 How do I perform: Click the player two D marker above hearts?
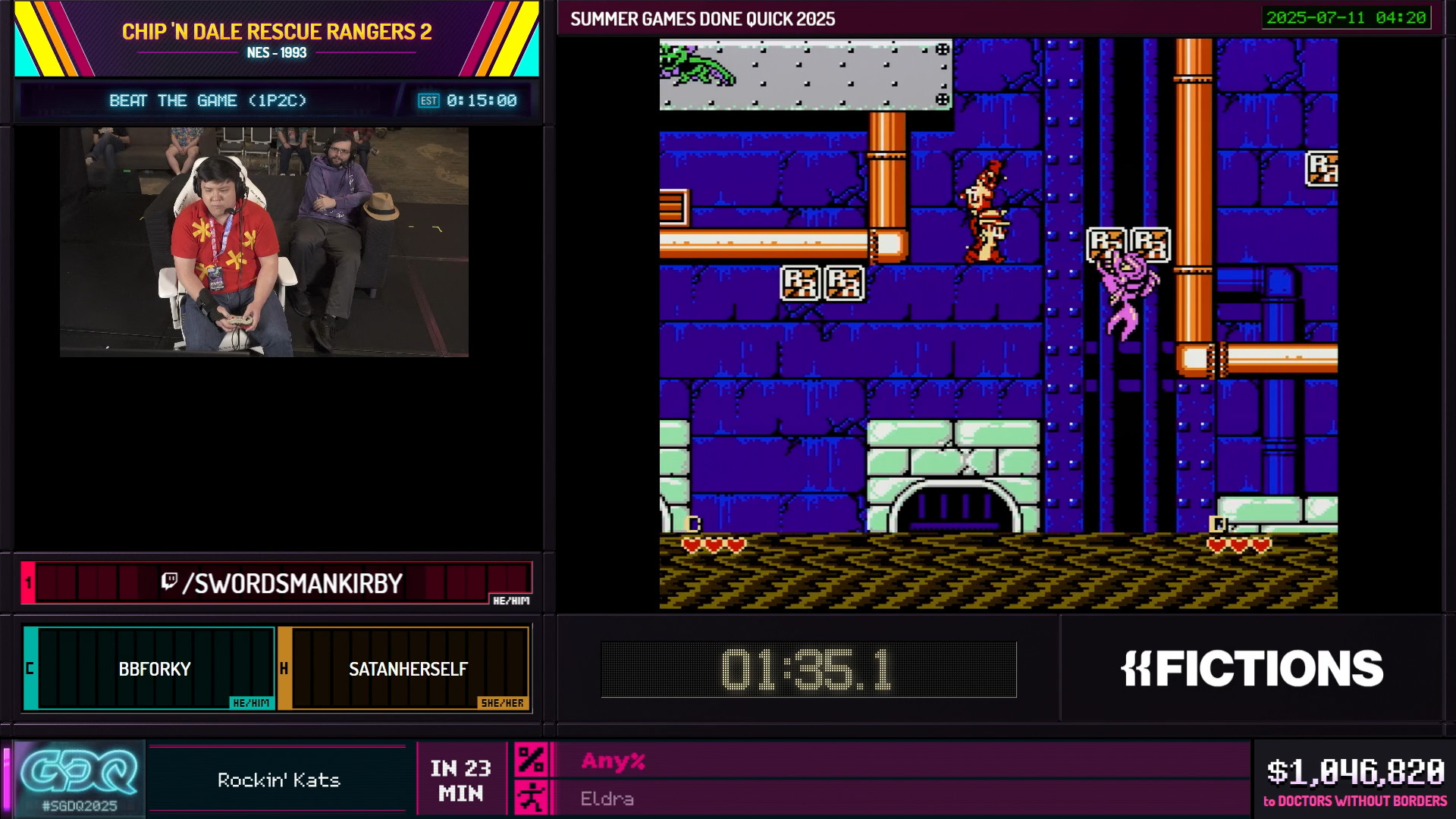click(x=1218, y=524)
